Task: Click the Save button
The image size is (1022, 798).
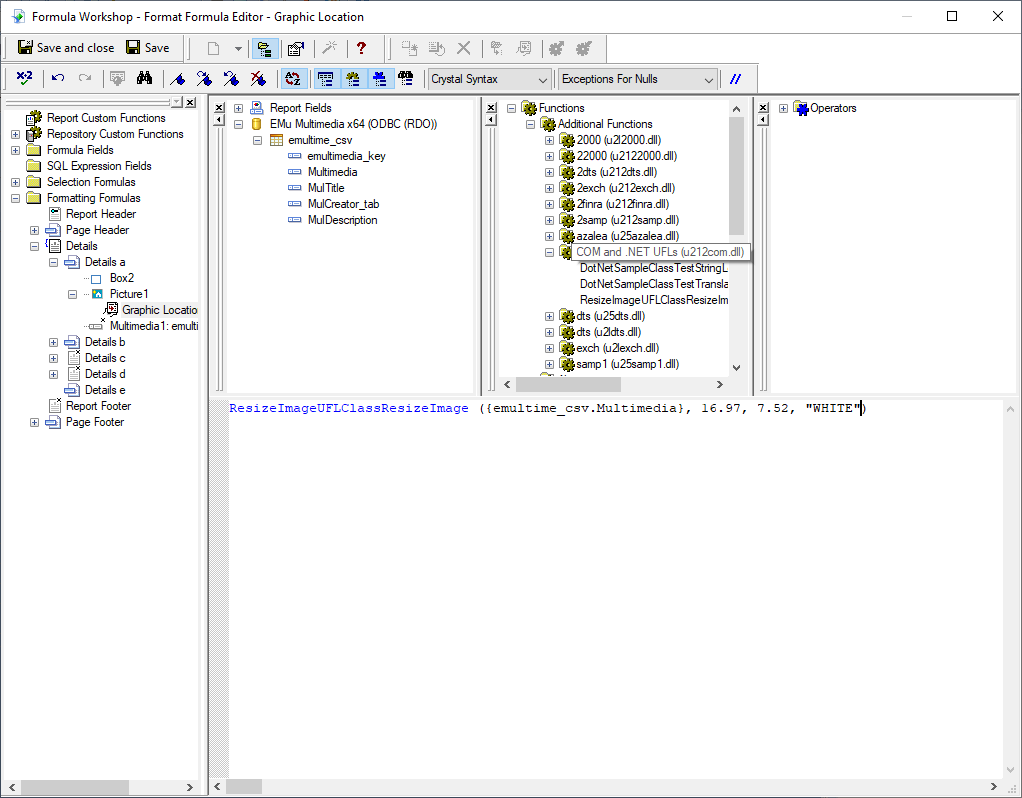Action: (148, 48)
